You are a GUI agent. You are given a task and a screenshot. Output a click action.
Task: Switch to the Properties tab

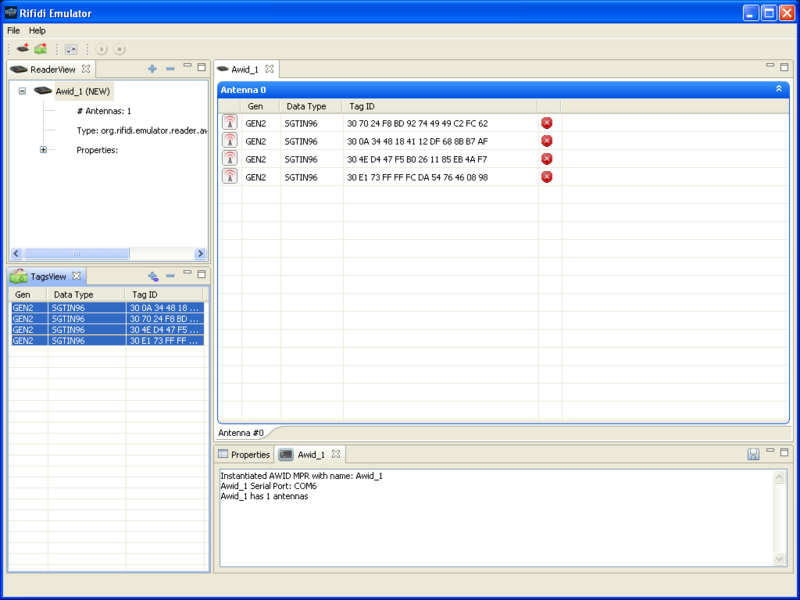click(244, 455)
